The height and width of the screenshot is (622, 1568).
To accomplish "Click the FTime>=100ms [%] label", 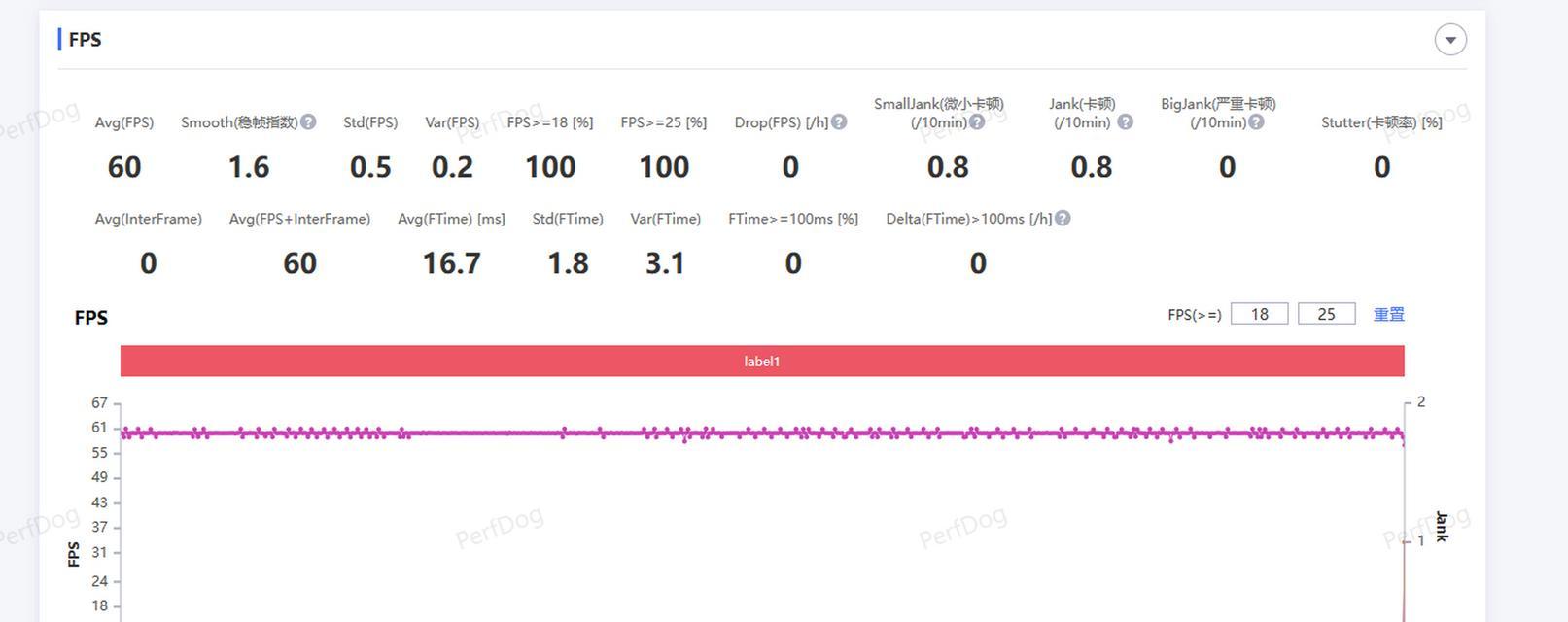I will [x=793, y=219].
